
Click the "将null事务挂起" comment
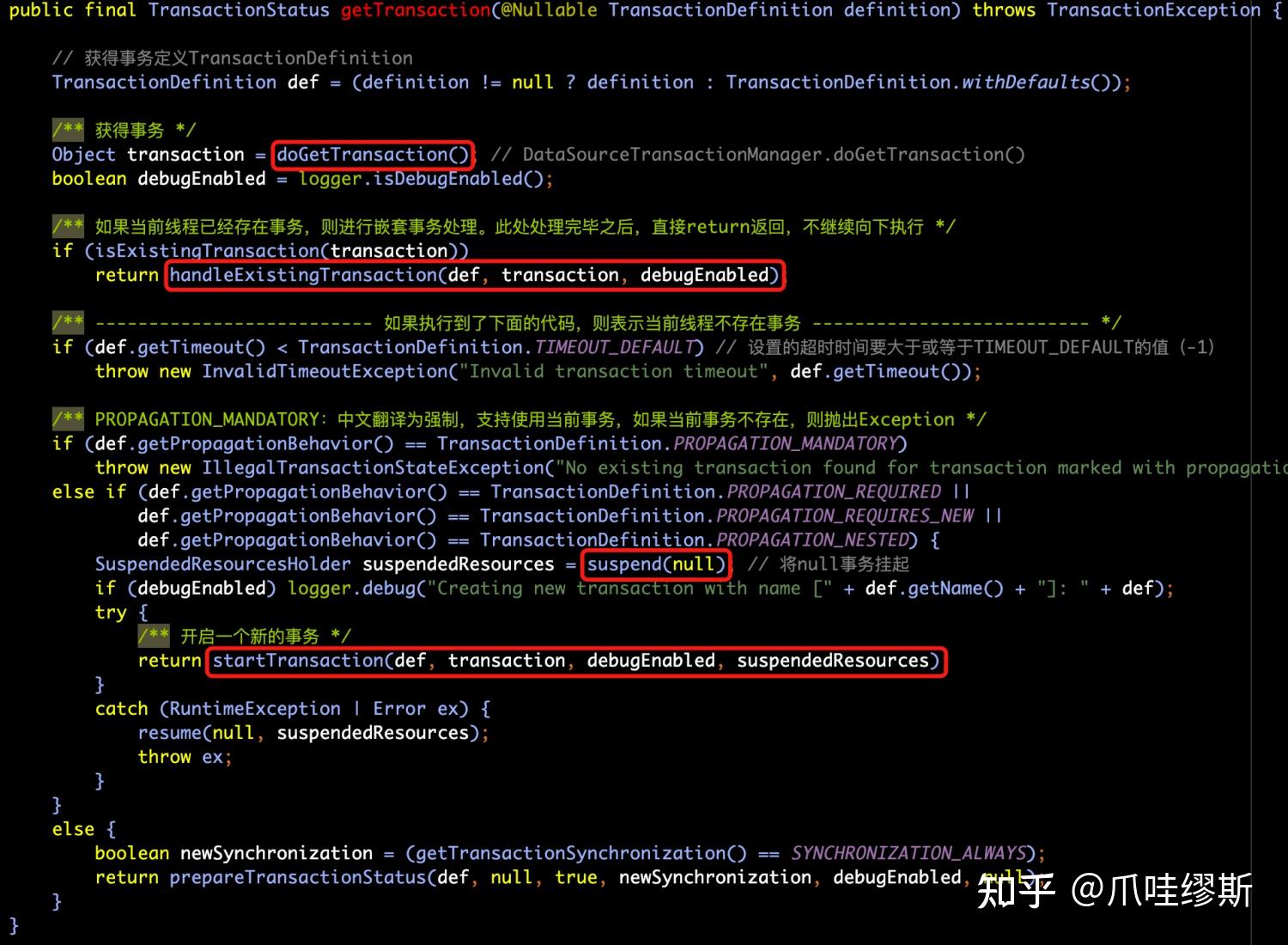[x=828, y=564]
